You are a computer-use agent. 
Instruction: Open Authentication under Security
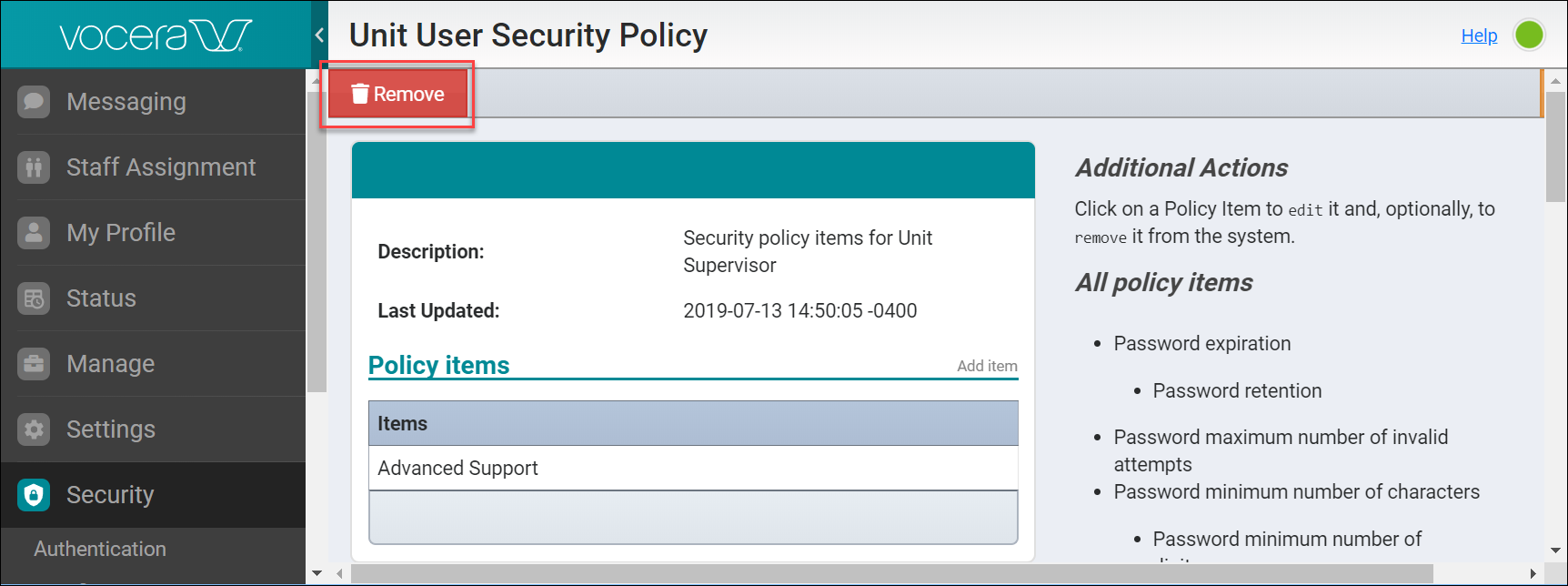(x=100, y=549)
